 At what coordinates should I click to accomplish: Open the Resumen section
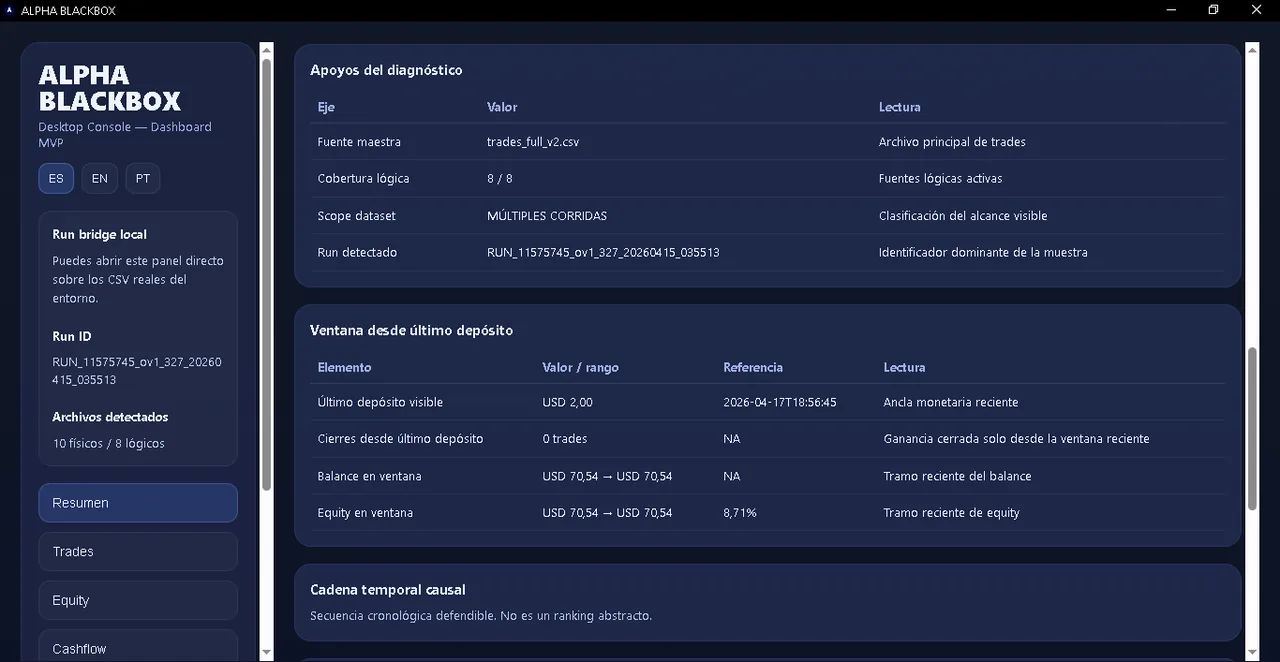point(138,503)
